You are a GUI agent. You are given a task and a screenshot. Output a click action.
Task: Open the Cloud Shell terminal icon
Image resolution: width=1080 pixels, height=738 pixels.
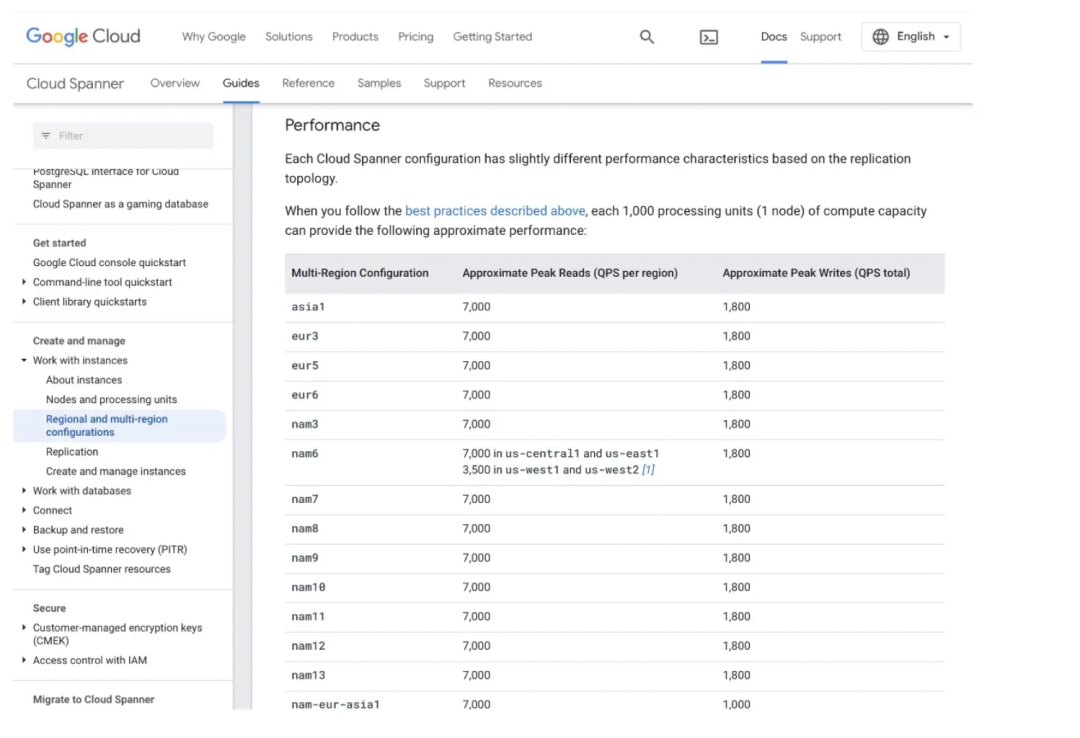709,37
